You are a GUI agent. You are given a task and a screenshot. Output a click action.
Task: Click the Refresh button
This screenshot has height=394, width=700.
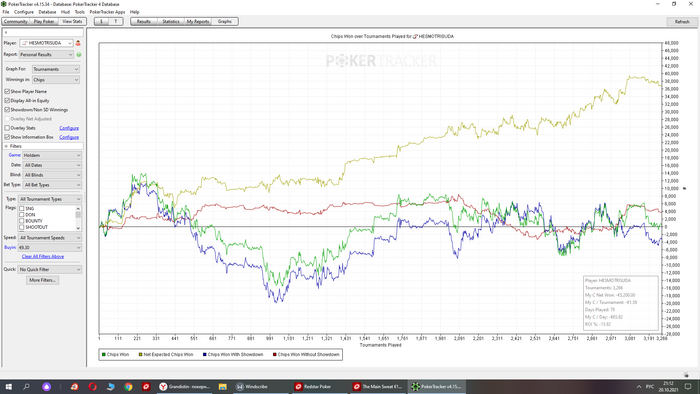[x=682, y=21]
